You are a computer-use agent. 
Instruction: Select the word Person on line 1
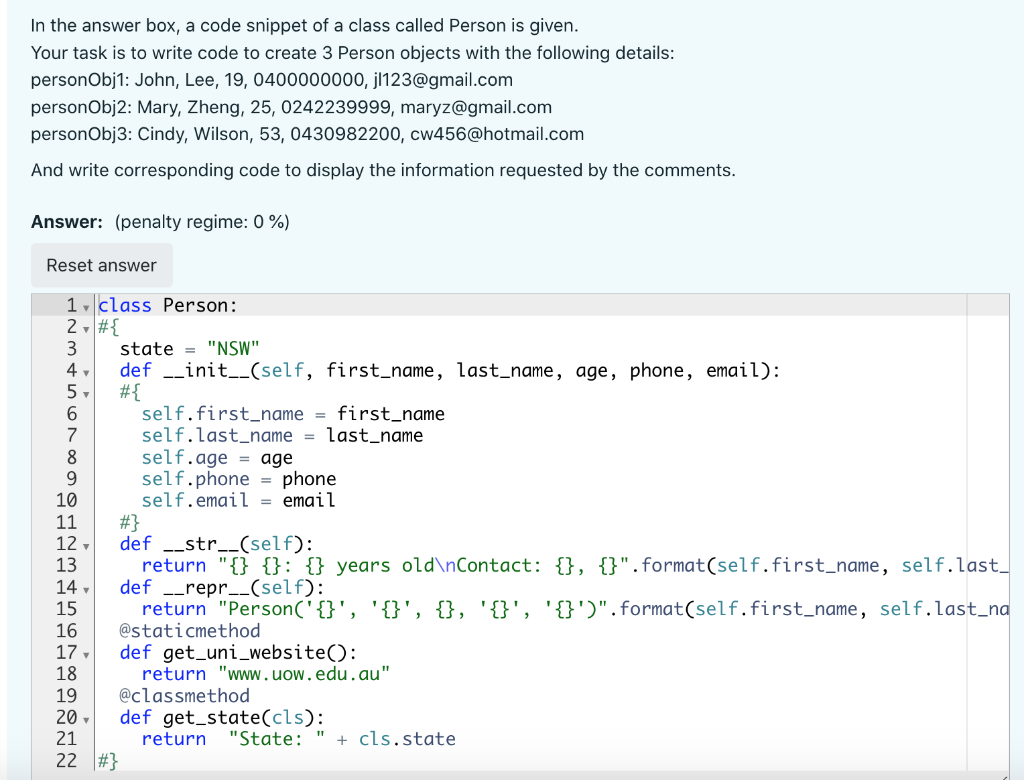point(197,305)
